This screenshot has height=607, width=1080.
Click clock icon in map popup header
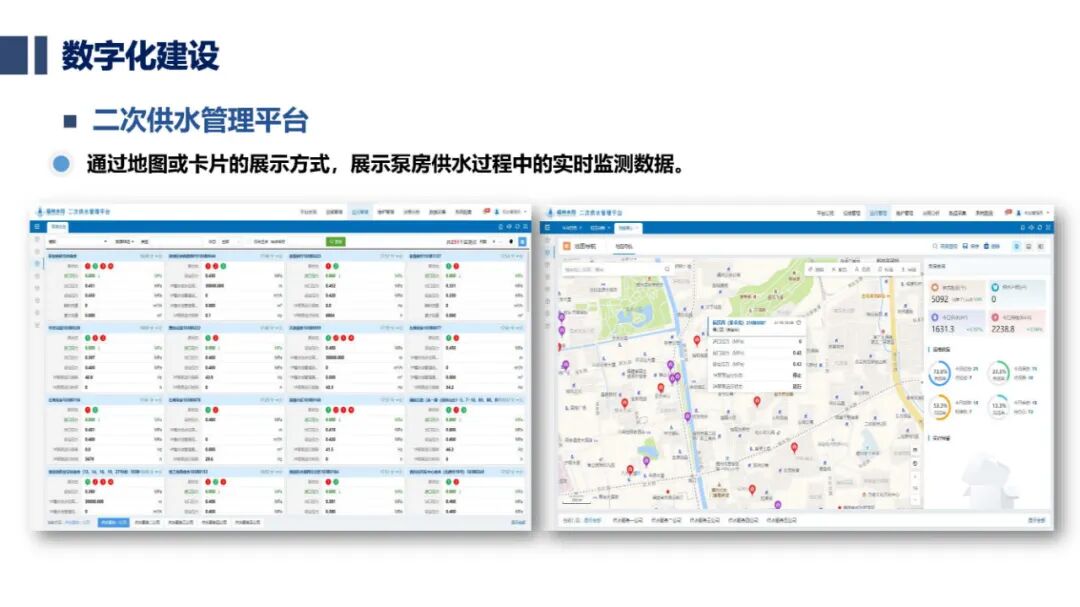(798, 322)
